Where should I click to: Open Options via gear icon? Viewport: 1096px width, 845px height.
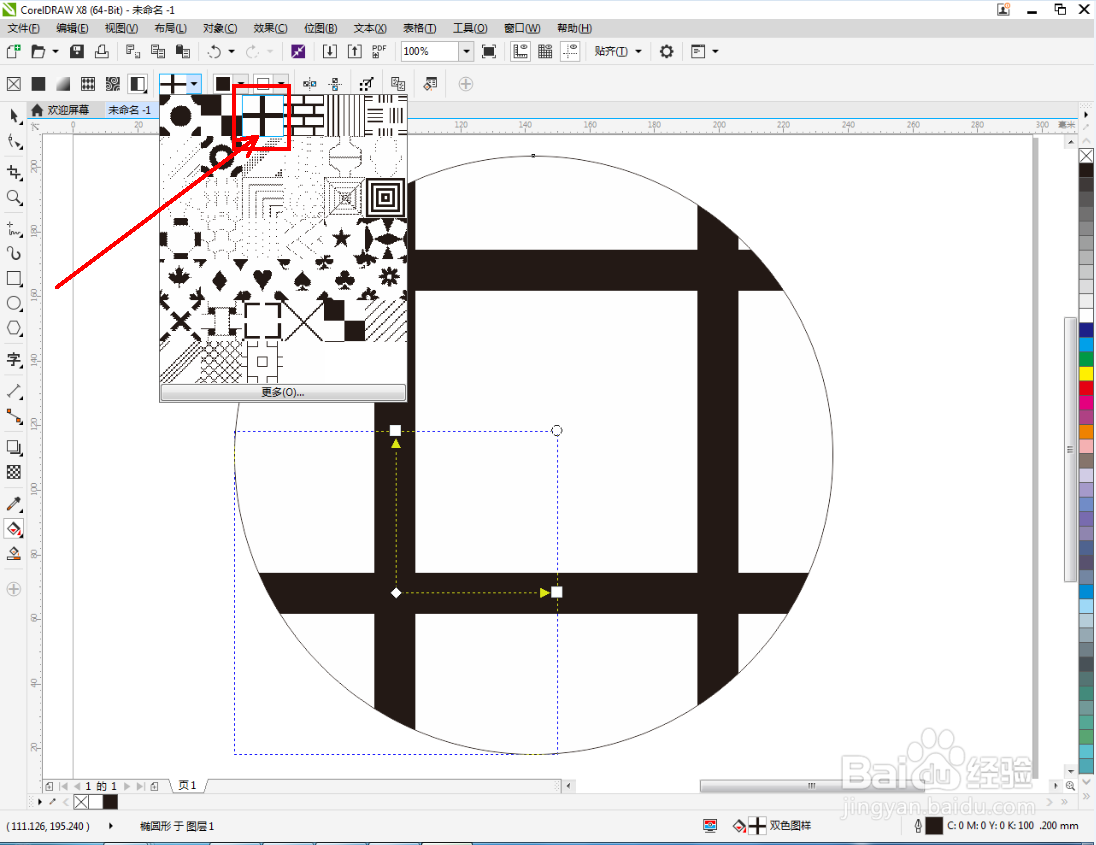667,51
